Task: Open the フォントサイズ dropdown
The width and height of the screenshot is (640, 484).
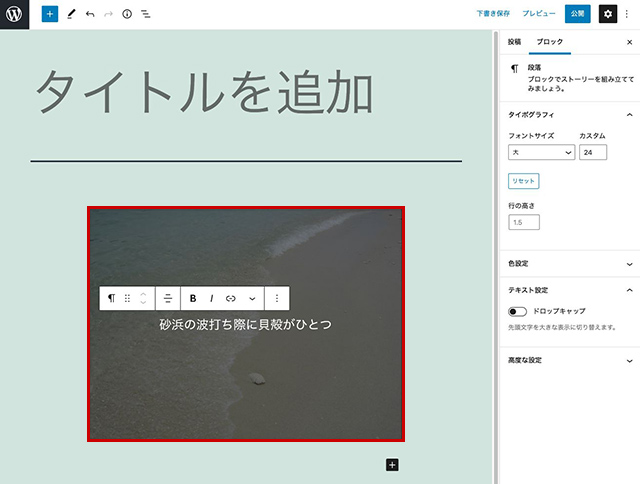Action: click(541, 152)
